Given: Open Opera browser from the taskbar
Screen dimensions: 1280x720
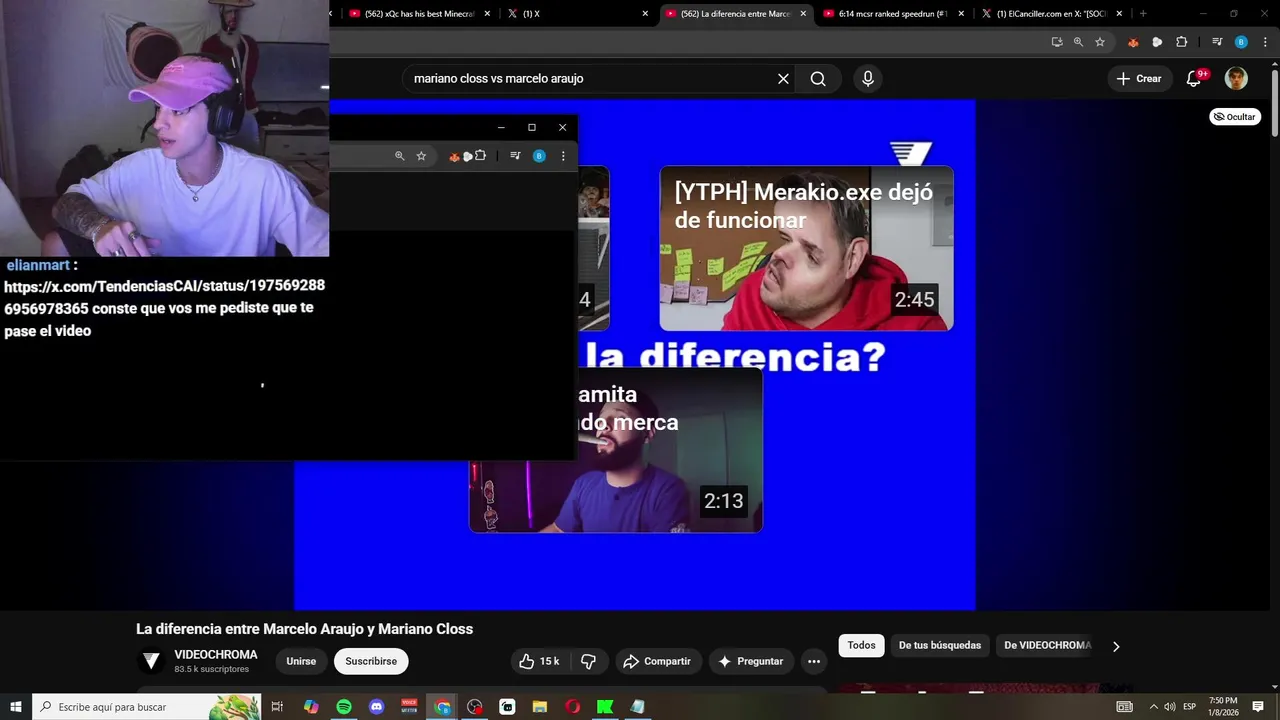Looking at the screenshot, I should point(572,707).
